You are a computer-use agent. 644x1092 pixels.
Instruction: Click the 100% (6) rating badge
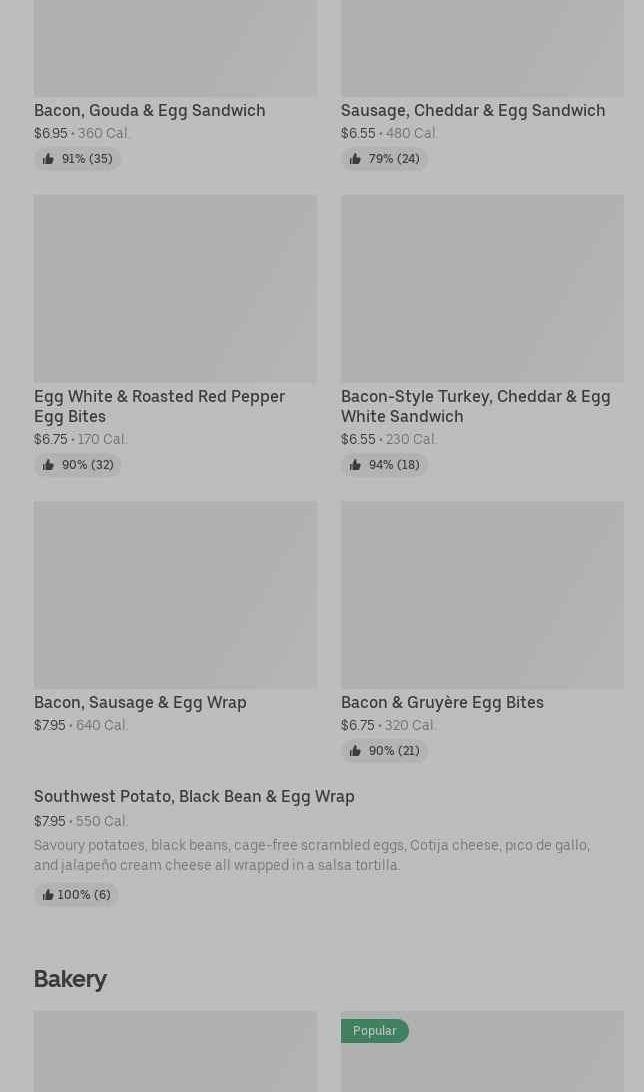coord(76,895)
